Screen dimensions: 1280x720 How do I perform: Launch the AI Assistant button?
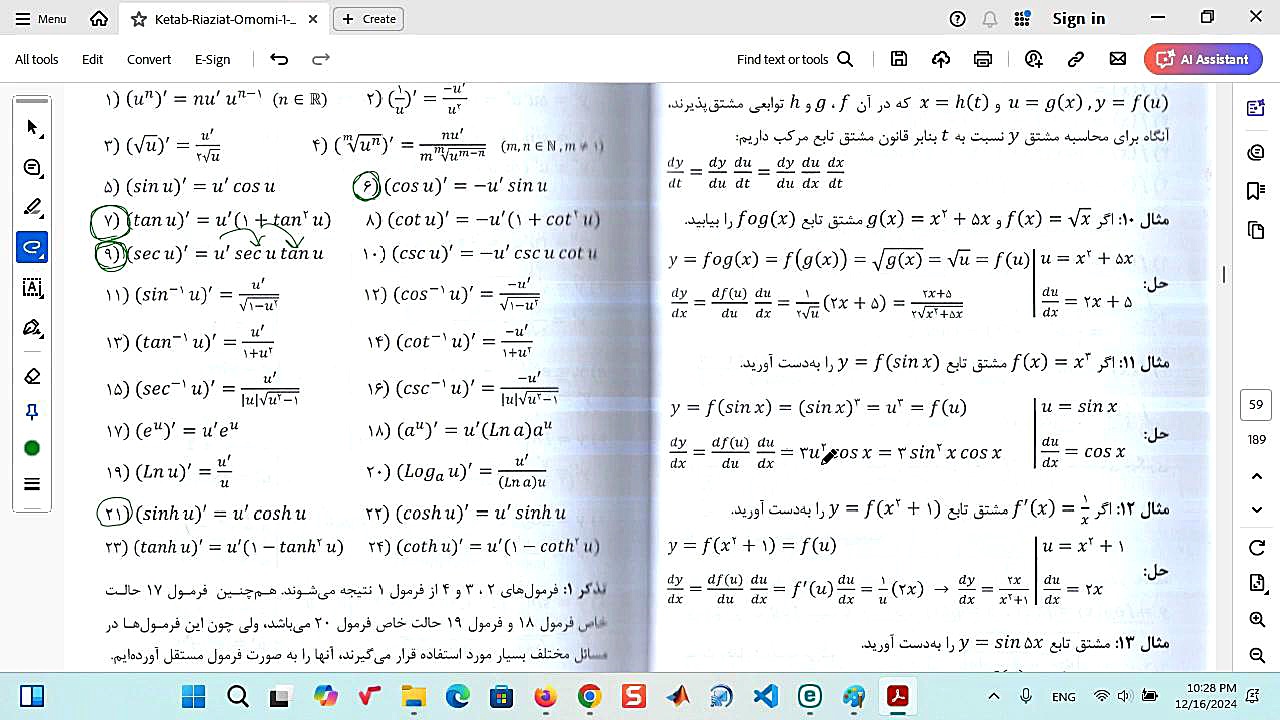point(1203,59)
